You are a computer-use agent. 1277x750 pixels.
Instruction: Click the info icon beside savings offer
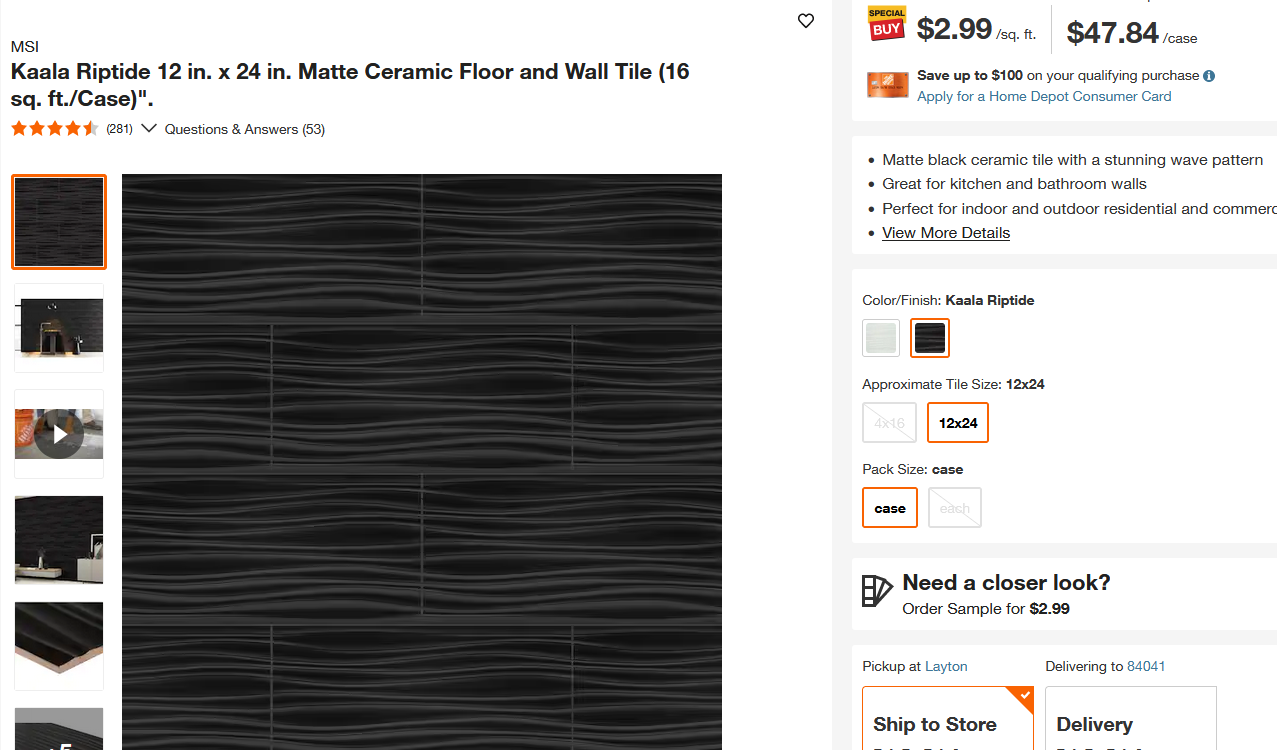[1209, 75]
